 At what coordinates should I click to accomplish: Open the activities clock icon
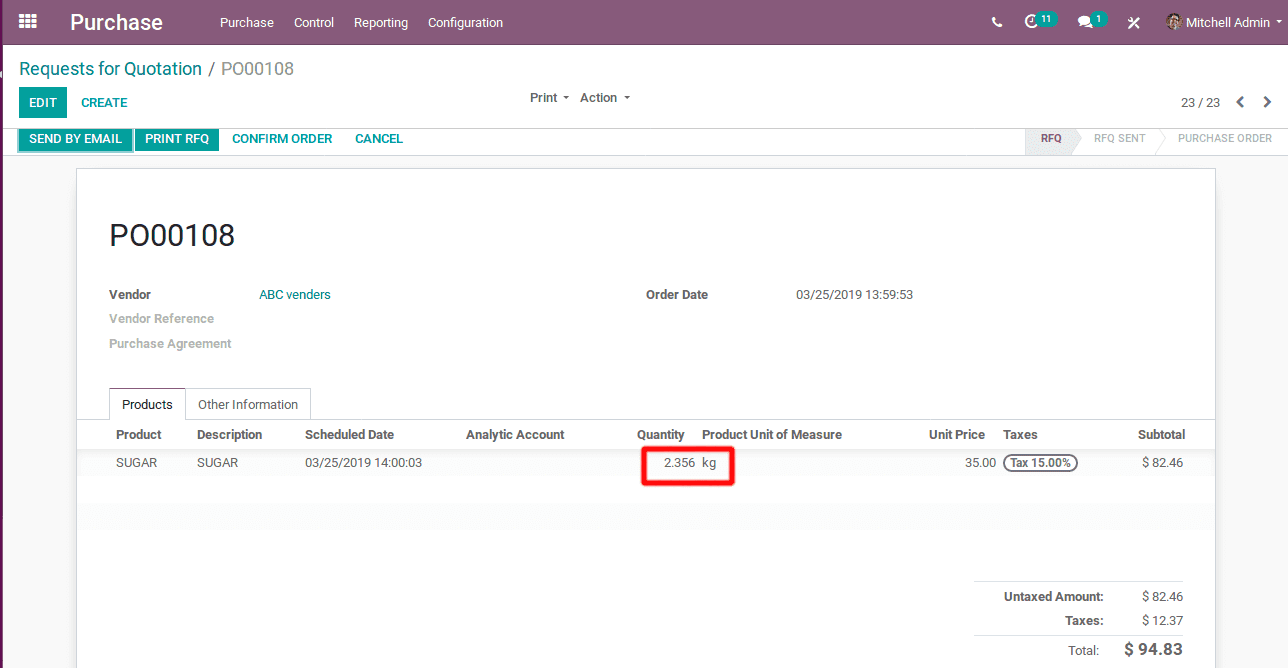(x=1032, y=22)
